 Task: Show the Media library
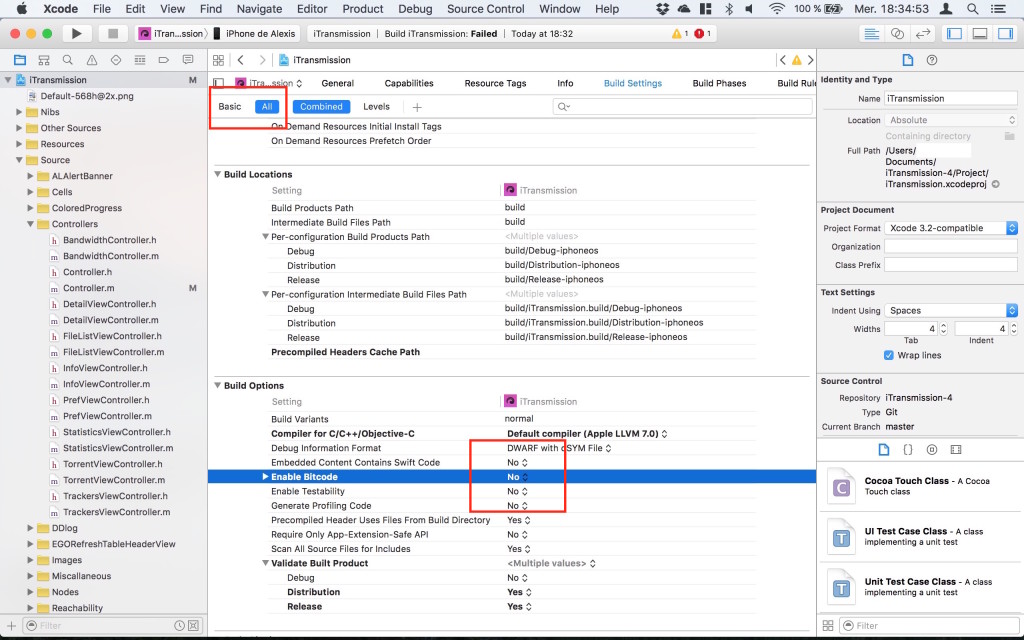[x=956, y=449]
